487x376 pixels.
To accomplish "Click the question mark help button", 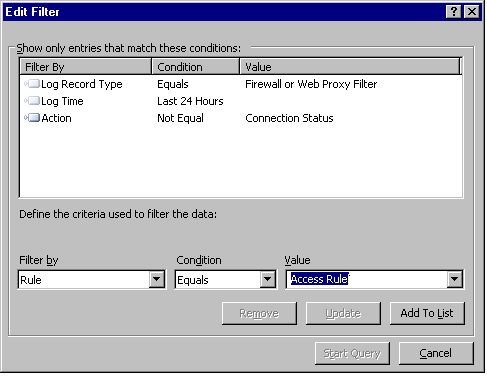I will (453, 12).
